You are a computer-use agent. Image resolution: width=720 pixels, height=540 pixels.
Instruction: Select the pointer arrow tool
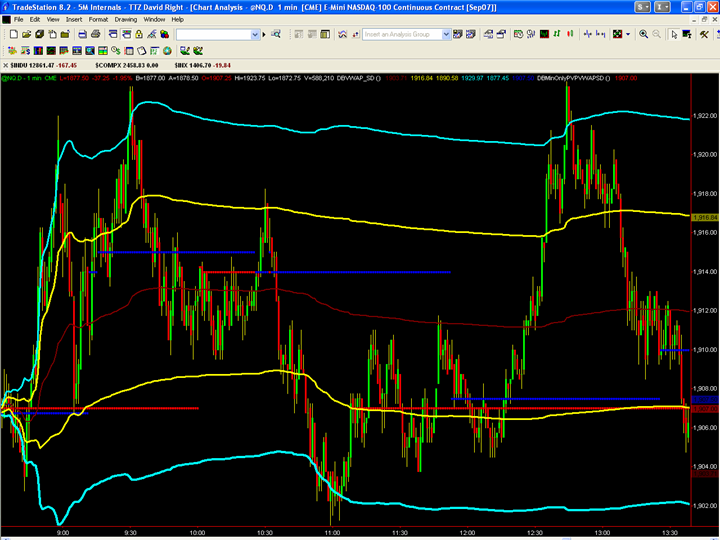pyautogui.click(x=674, y=34)
